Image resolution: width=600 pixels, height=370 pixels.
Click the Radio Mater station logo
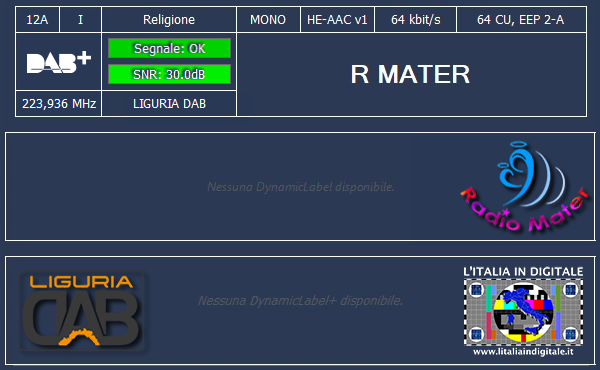point(525,187)
